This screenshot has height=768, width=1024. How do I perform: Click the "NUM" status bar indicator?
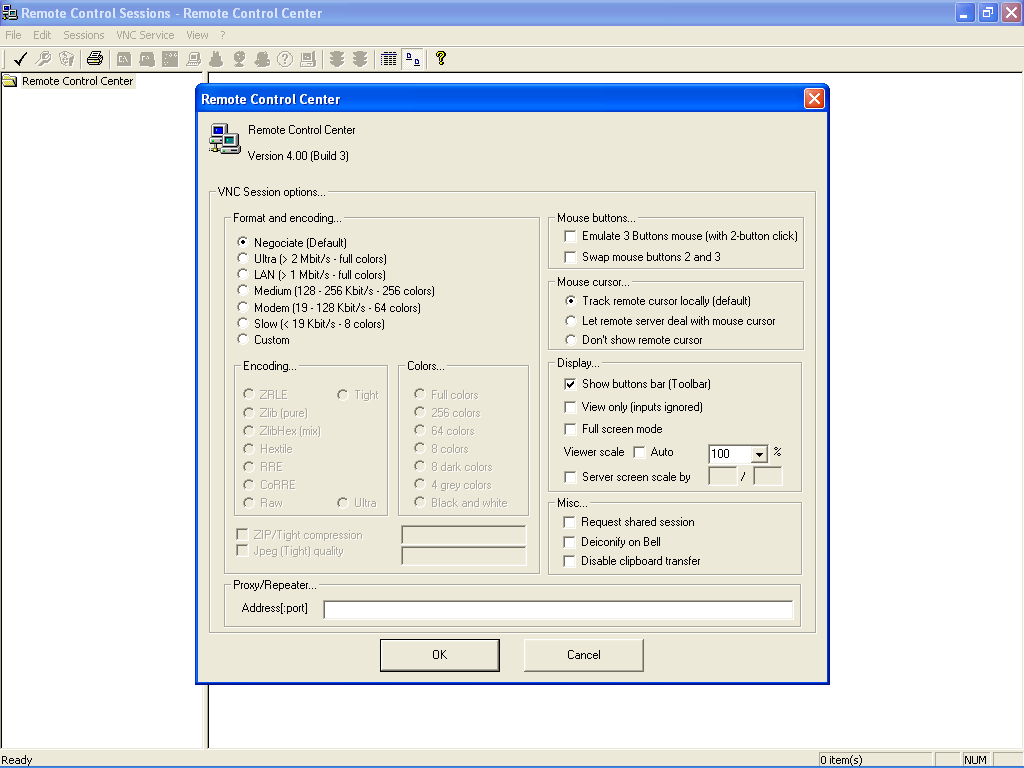(975, 760)
